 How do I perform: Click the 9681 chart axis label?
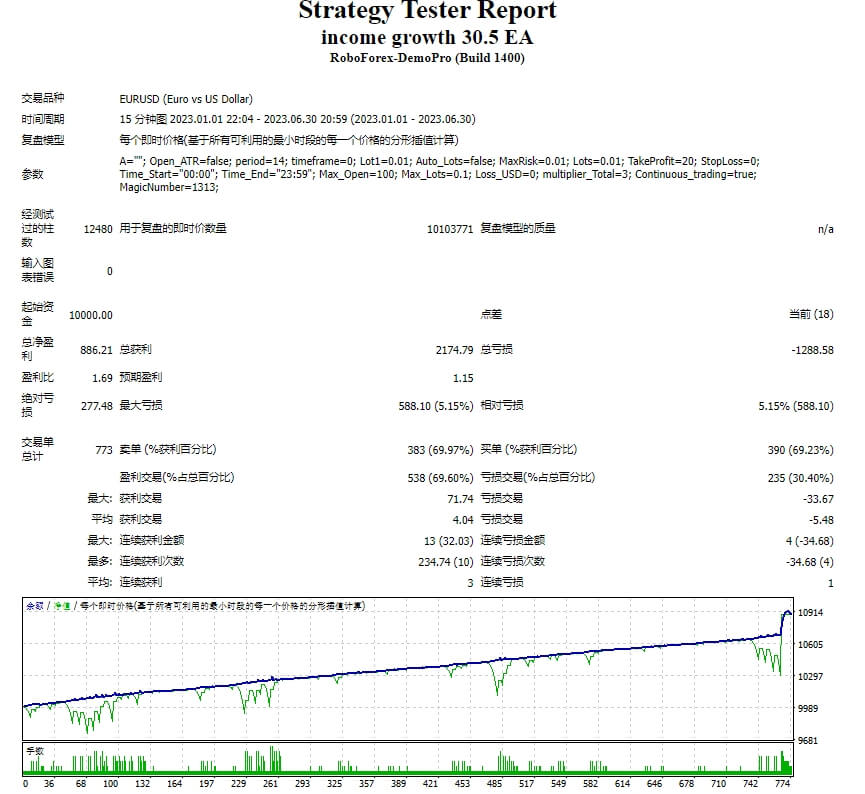coord(808,740)
